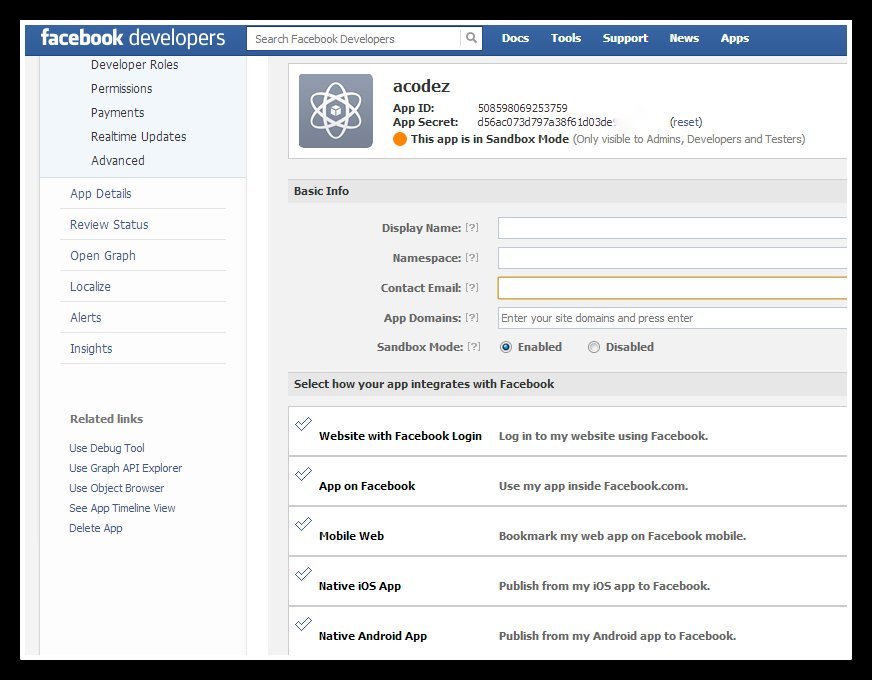Image resolution: width=872 pixels, height=680 pixels.
Task: Open the Docs menu
Action: point(515,38)
